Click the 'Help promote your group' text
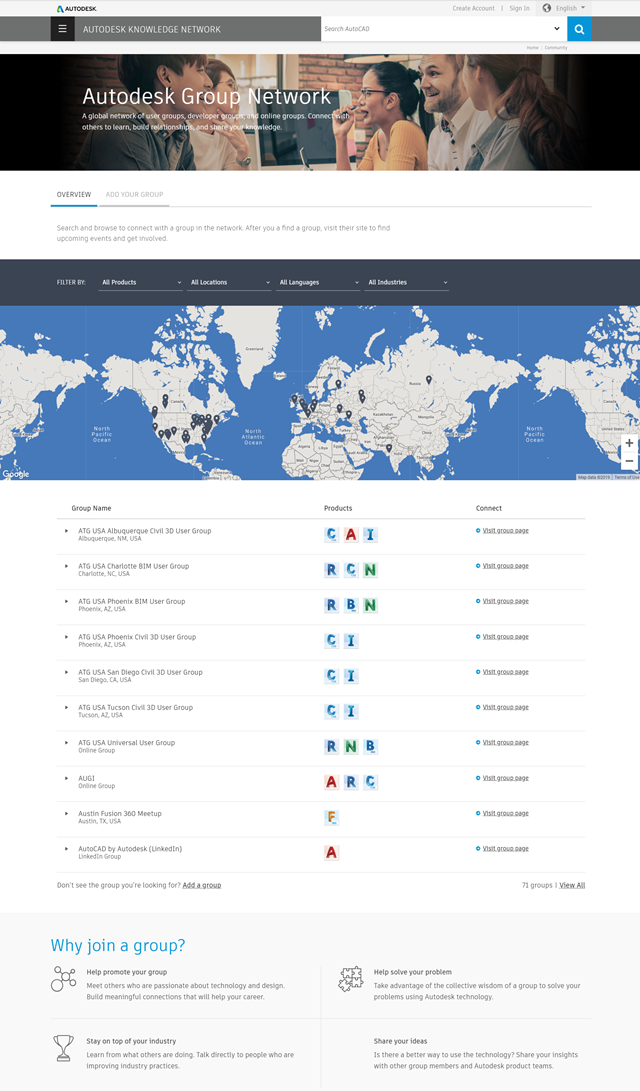Image resolution: width=640 pixels, height=1091 pixels. click(x=127, y=972)
